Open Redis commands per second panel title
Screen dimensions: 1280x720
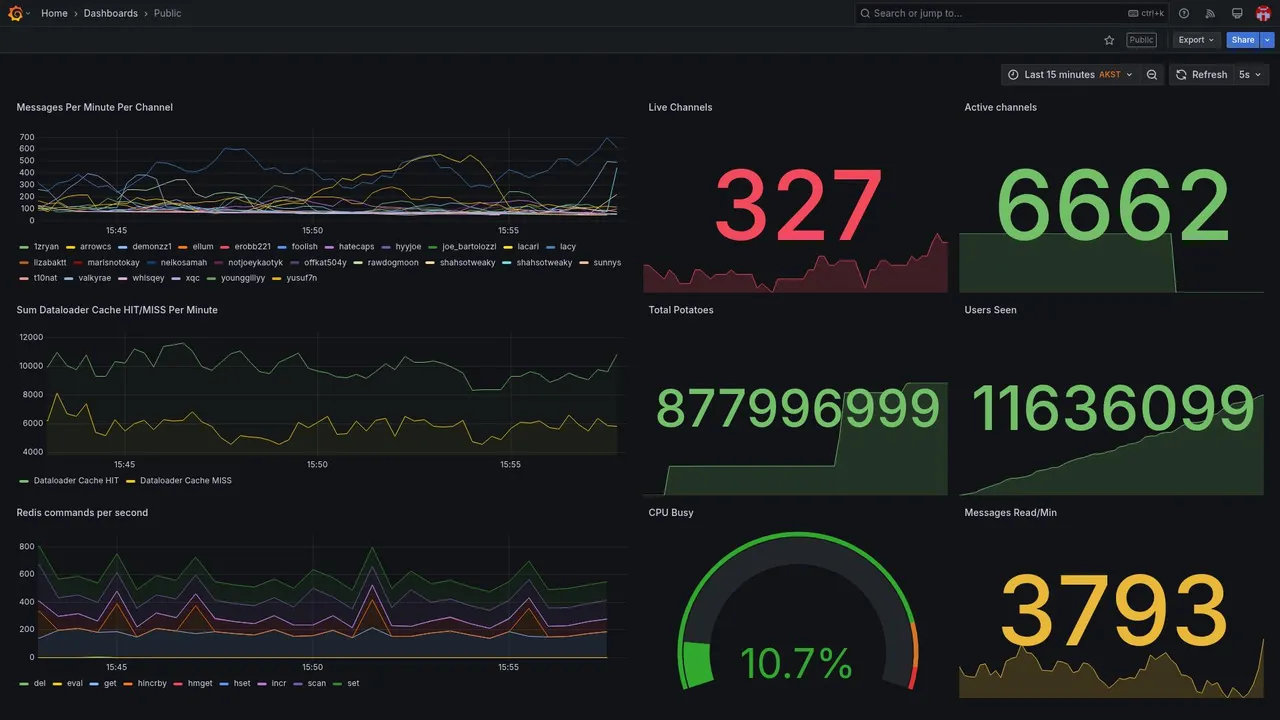pos(82,513)
